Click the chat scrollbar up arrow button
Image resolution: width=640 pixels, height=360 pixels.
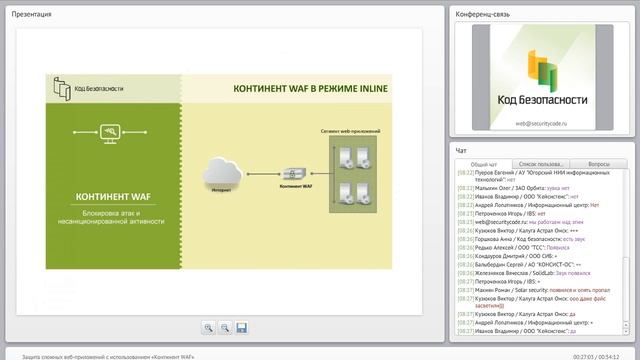(626, 325)
